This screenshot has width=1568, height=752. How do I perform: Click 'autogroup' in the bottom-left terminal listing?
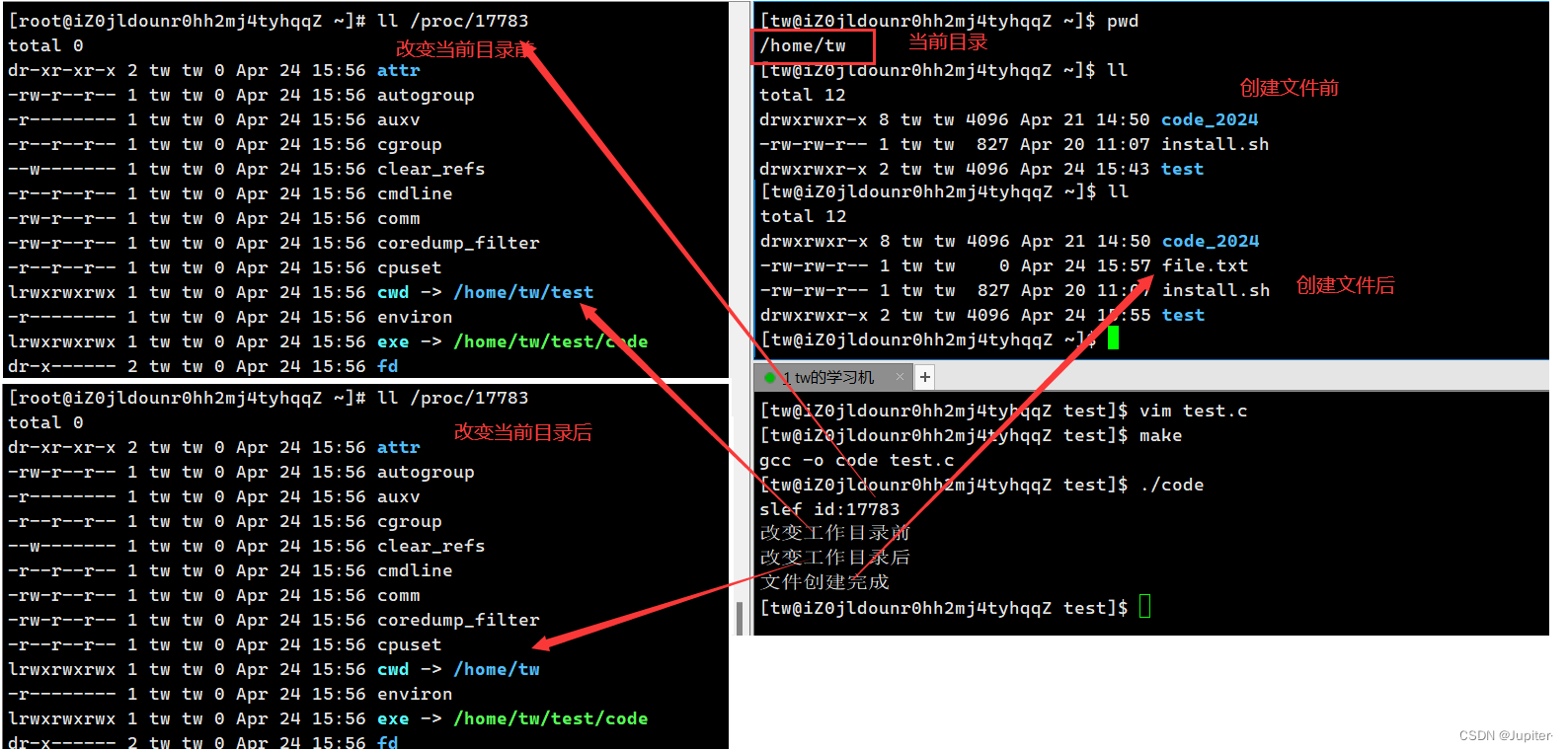(x=426, y=472)
